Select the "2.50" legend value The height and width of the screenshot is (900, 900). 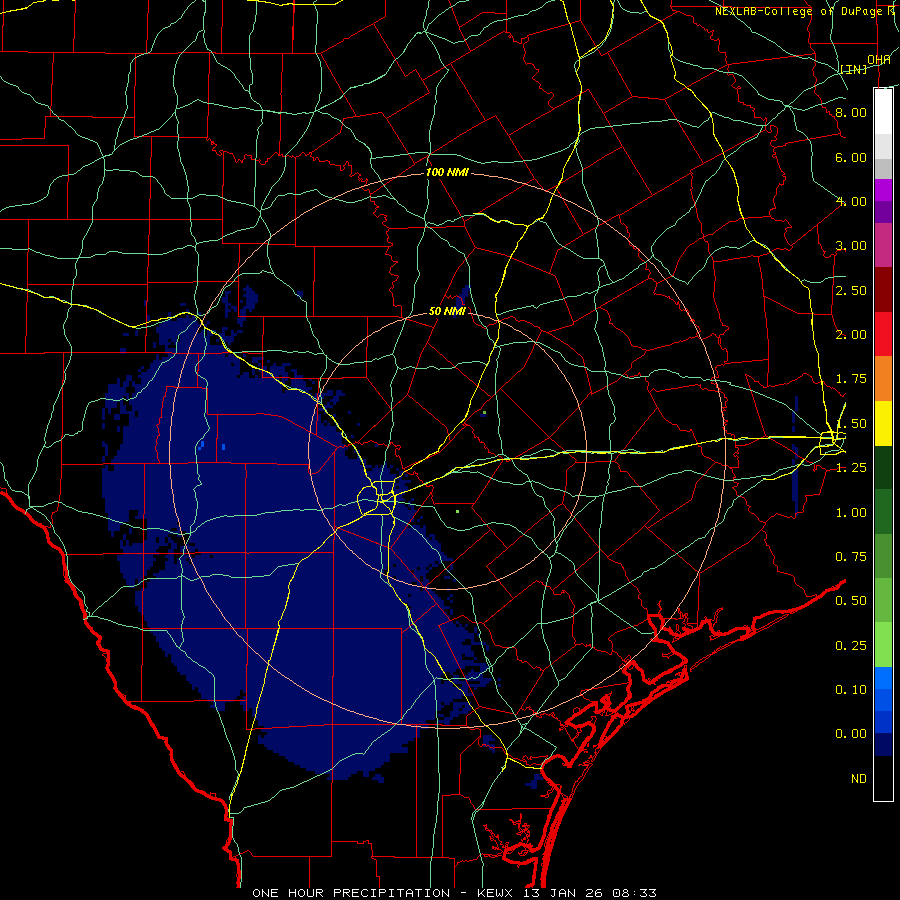851,290
